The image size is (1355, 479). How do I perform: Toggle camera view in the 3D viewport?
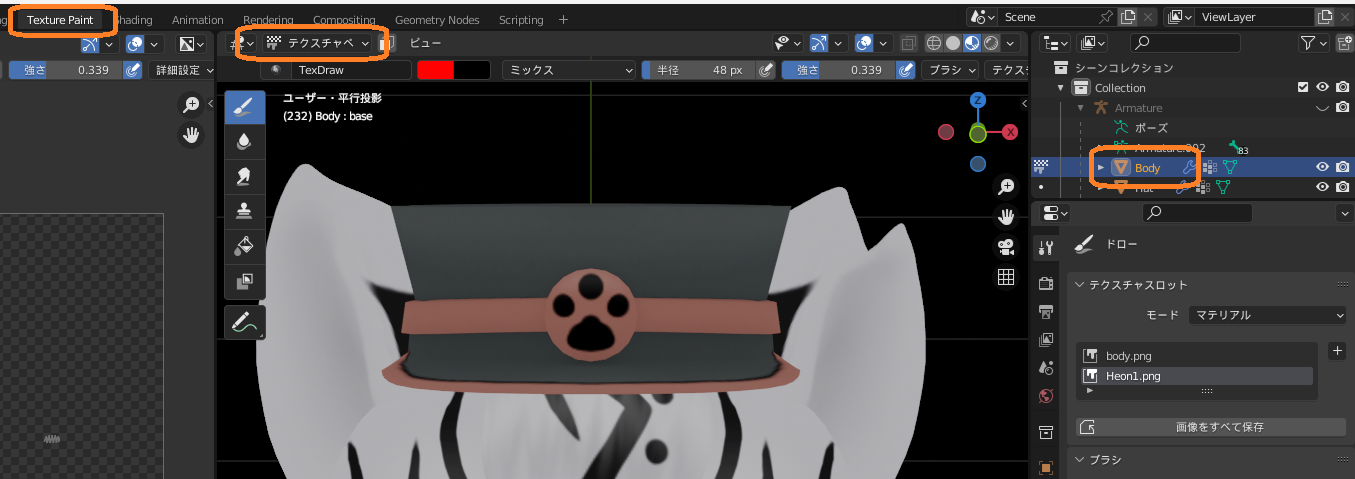pyautogui.click(x=1006, y=247)
